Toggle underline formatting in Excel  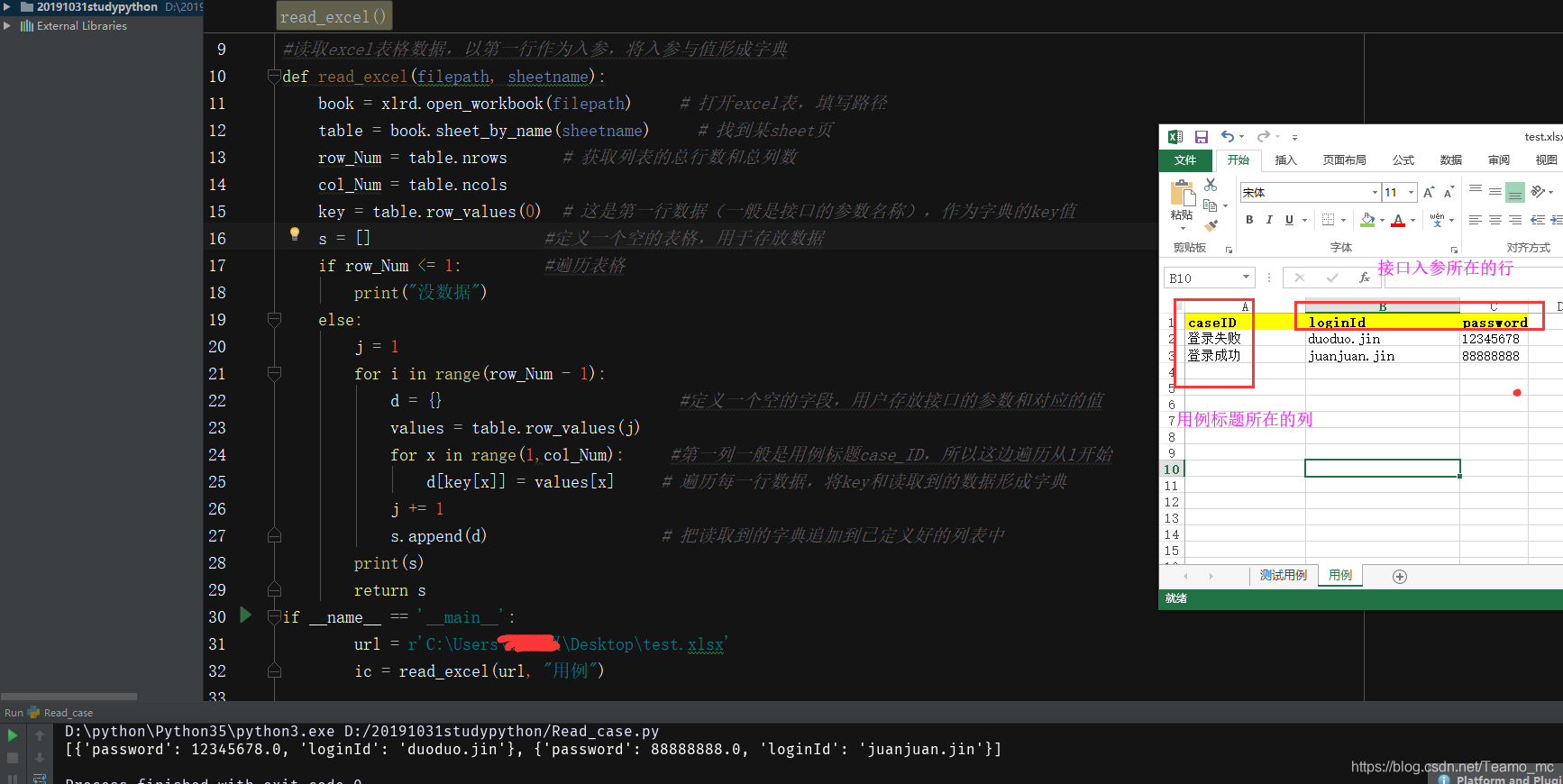(x=1289, y=220)
